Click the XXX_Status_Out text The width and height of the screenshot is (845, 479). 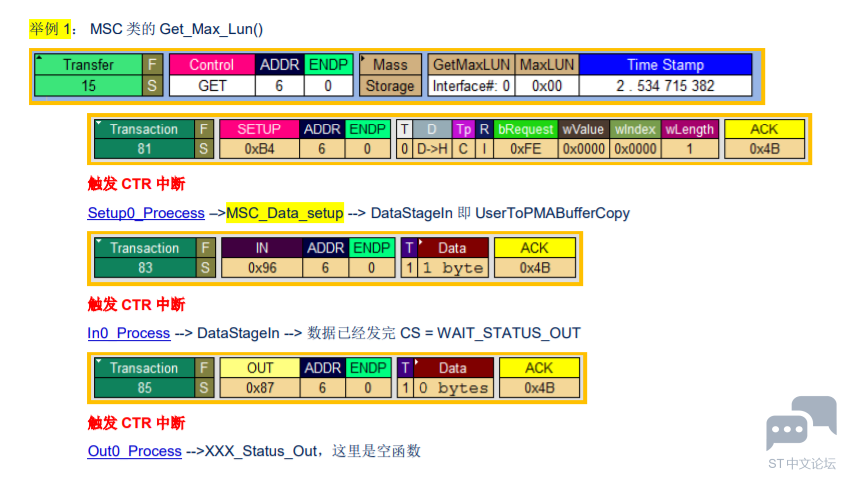[x=261, y=451]
